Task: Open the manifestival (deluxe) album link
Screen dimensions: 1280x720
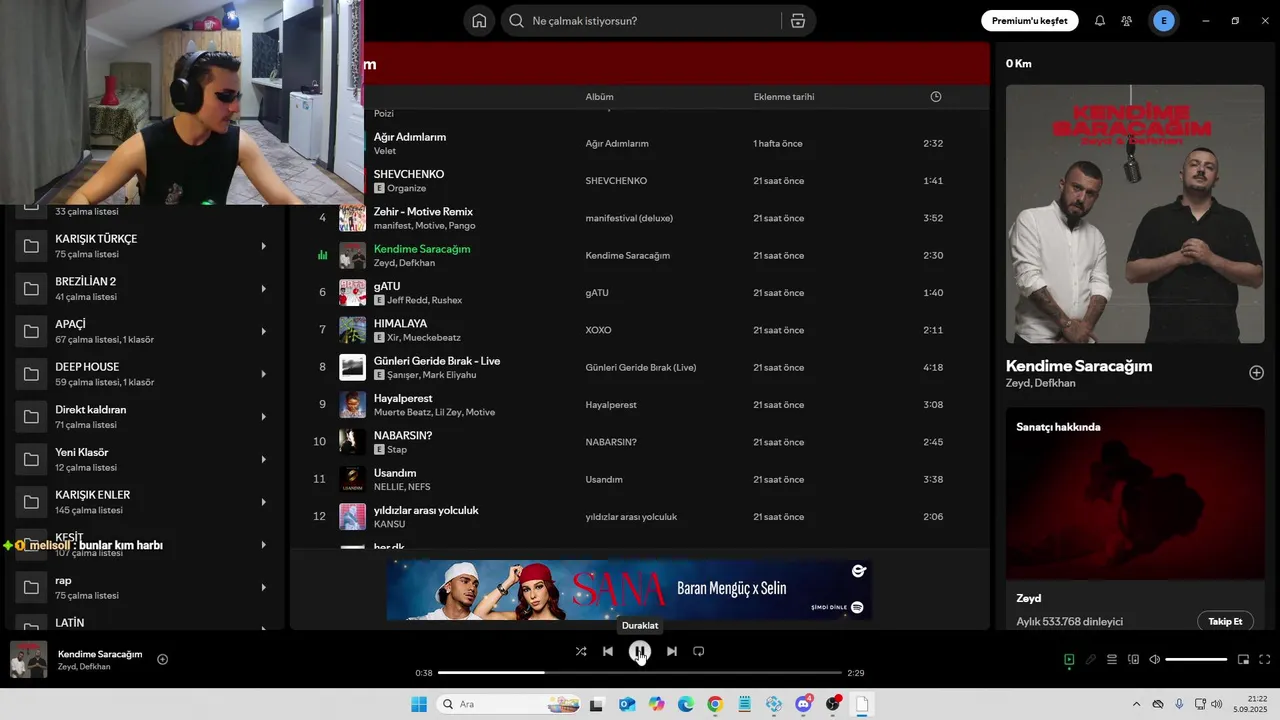Action: pos(629,218)
